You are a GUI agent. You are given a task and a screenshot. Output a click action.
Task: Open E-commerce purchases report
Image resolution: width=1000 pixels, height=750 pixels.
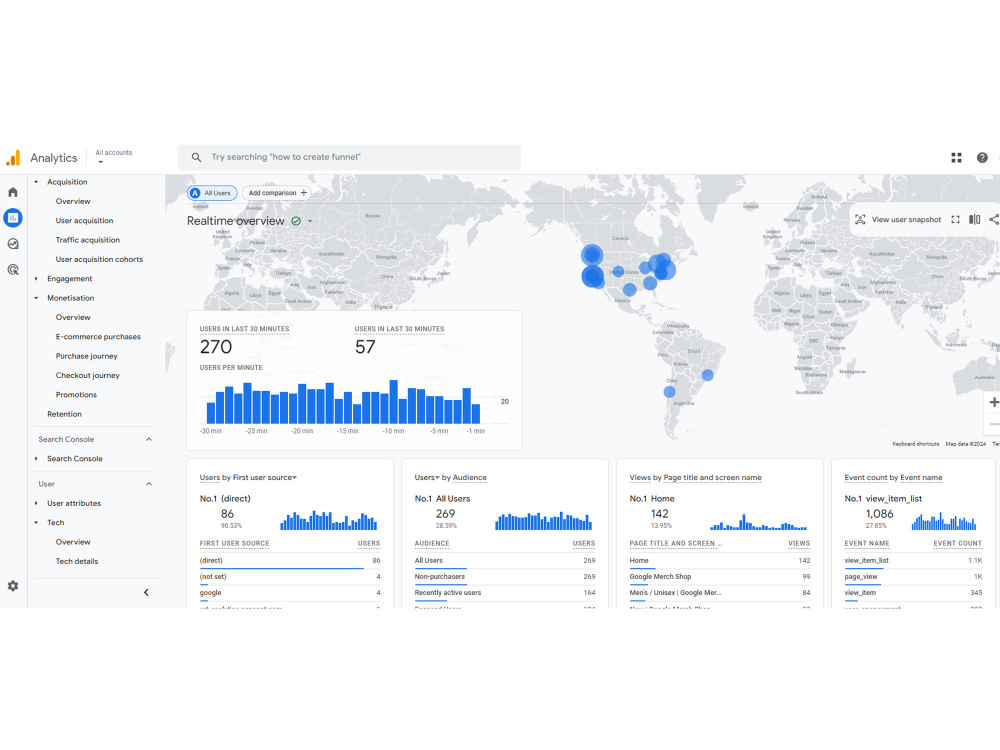click(98, 337)
